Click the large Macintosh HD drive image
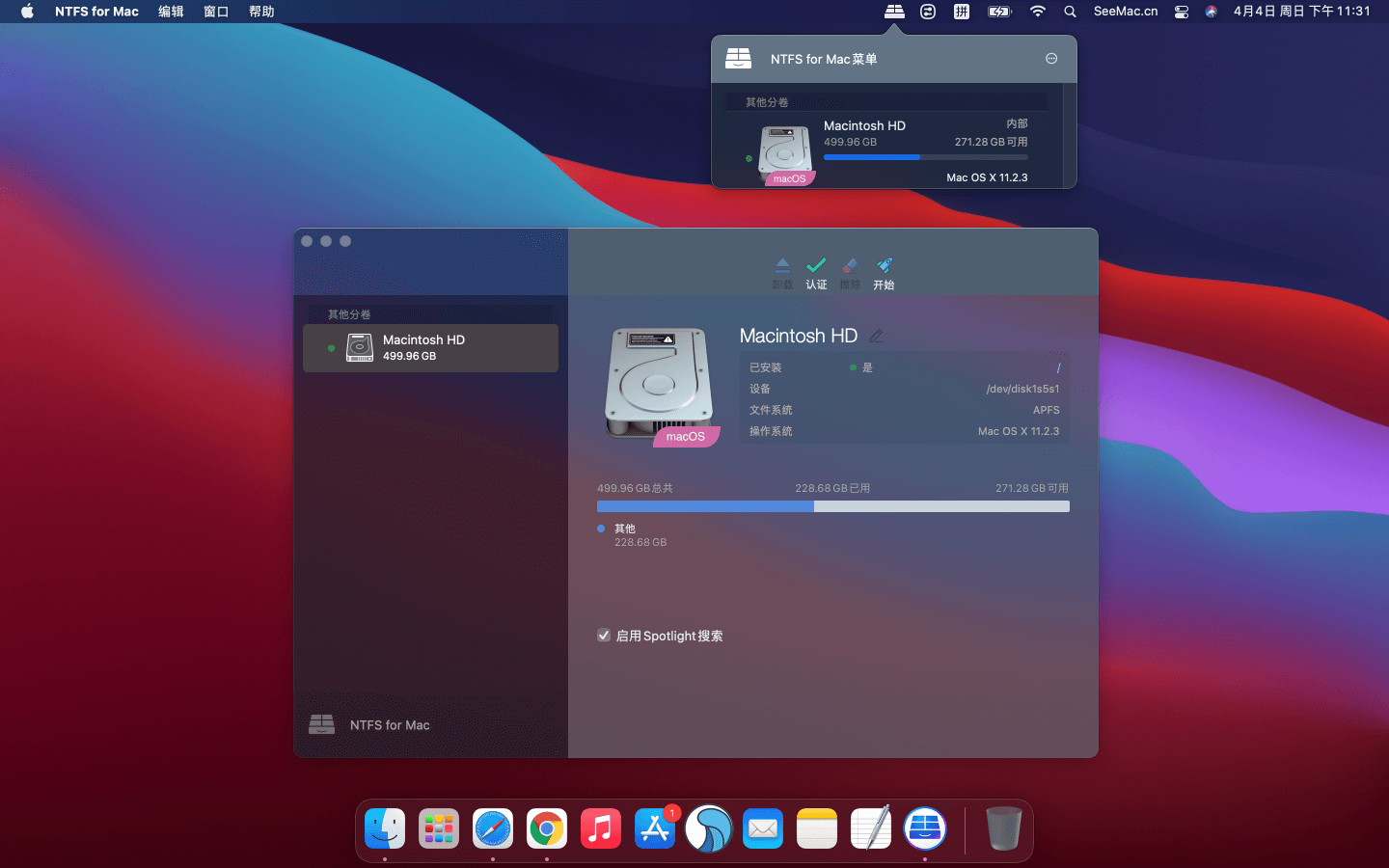1389x868 pixels. [660, 384]
